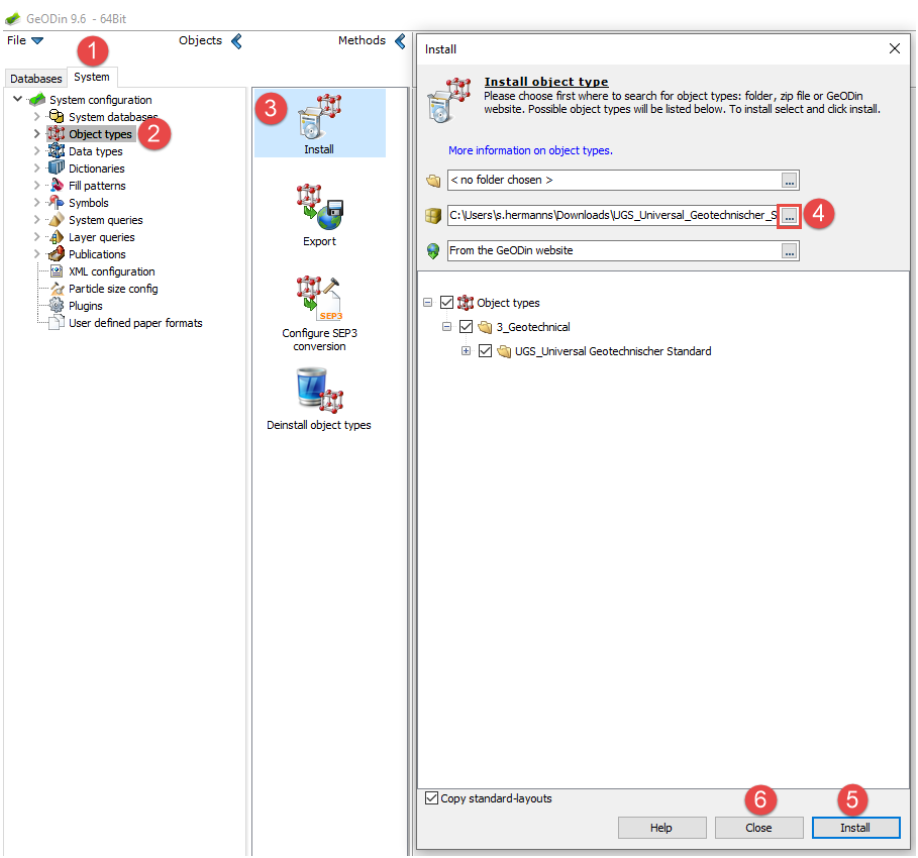Open More information on object types link

(530, 150)
